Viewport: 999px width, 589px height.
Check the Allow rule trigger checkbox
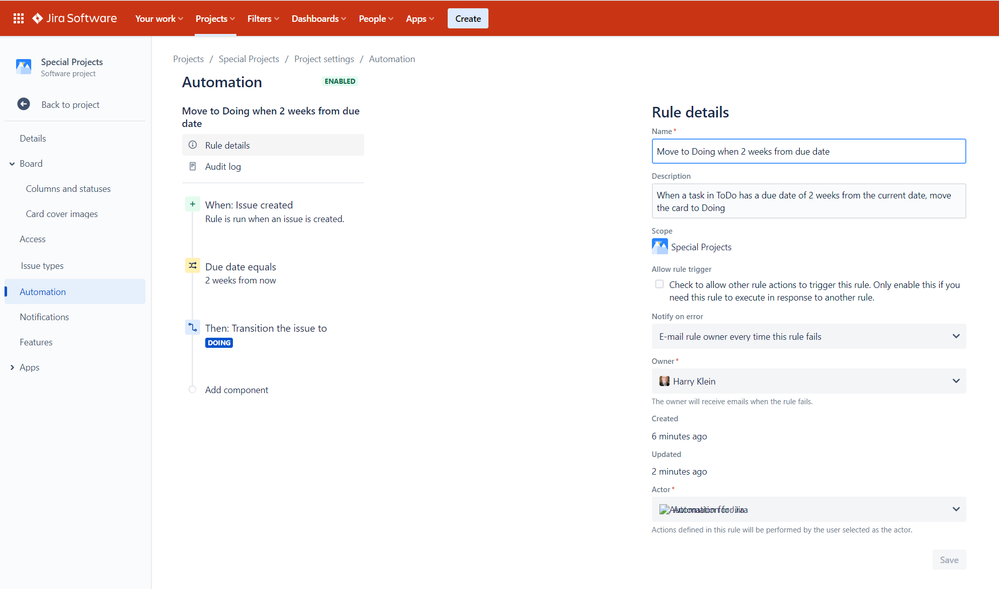click(659, 284)
